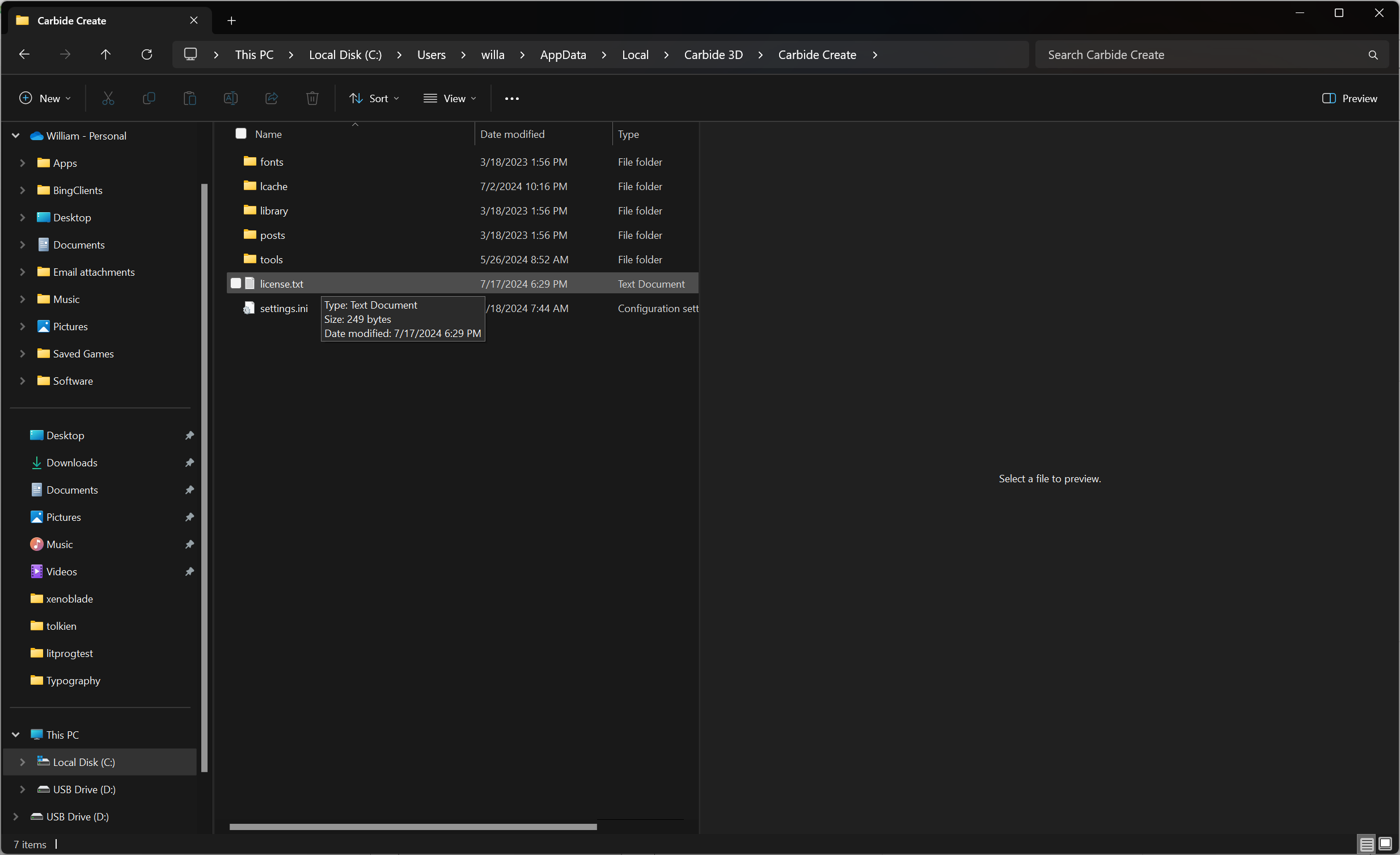1400x855 pixels.
Task: Jump to willa breadcrumb folder
Action: coord(493,54)
